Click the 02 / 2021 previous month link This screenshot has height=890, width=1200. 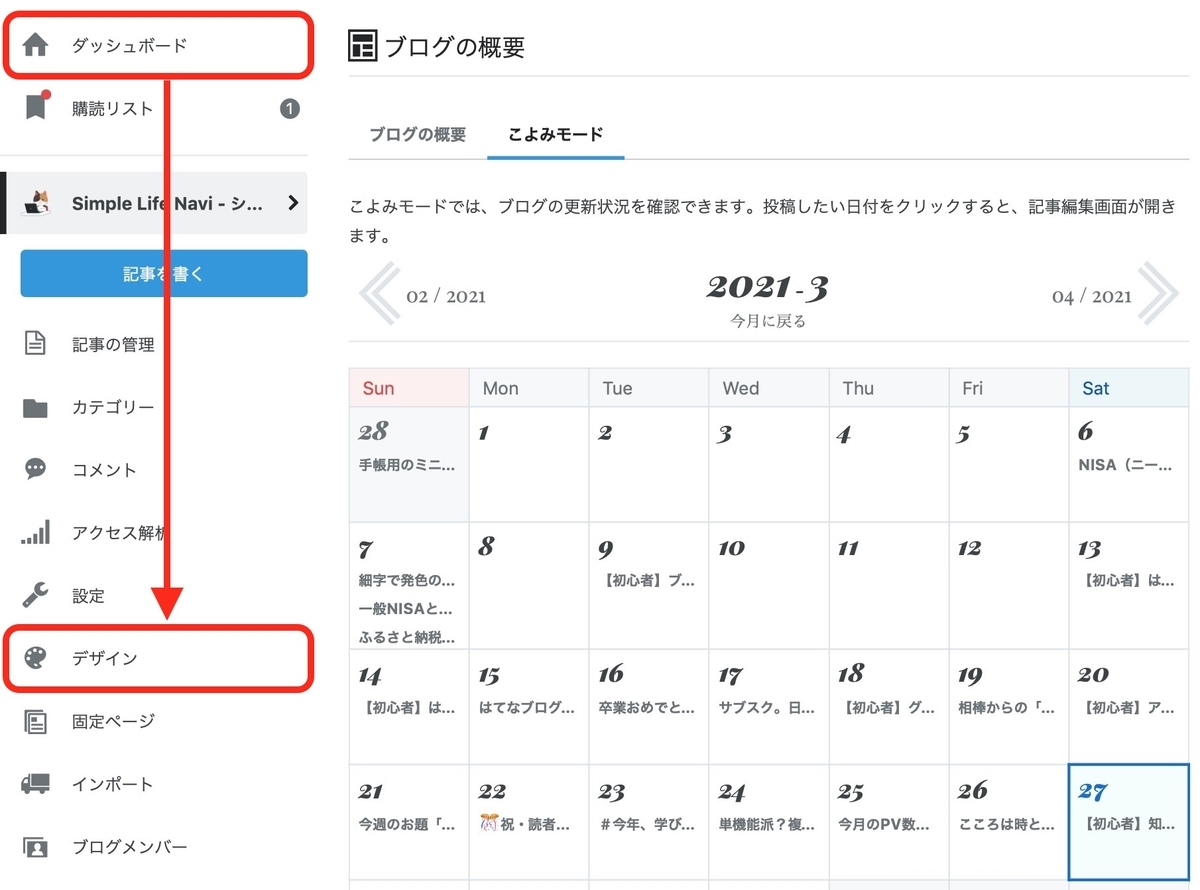click(446, 297)
